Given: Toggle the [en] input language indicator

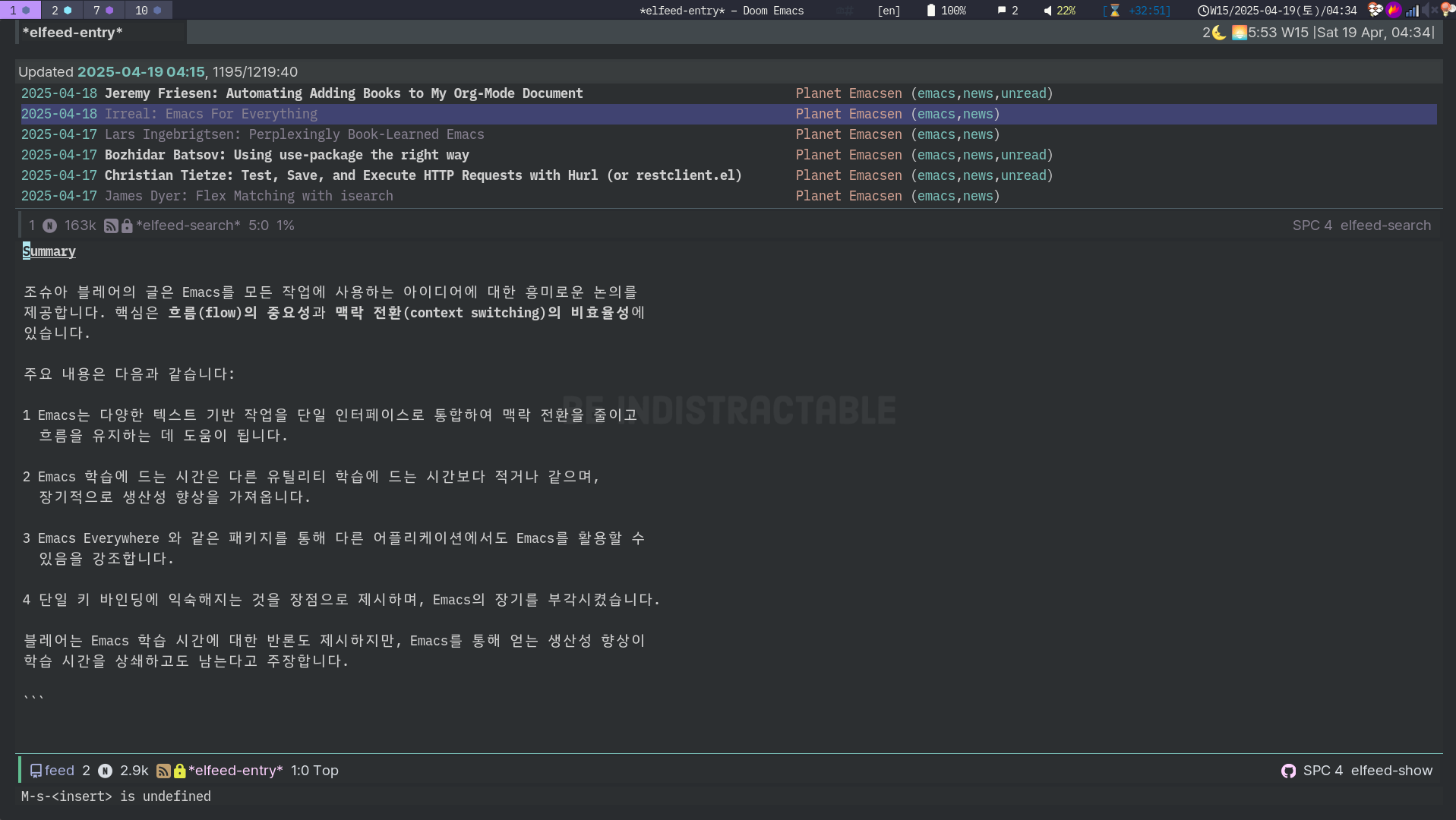Looking at the screenshot, I should pyautogui.click(x=888, y=11).
